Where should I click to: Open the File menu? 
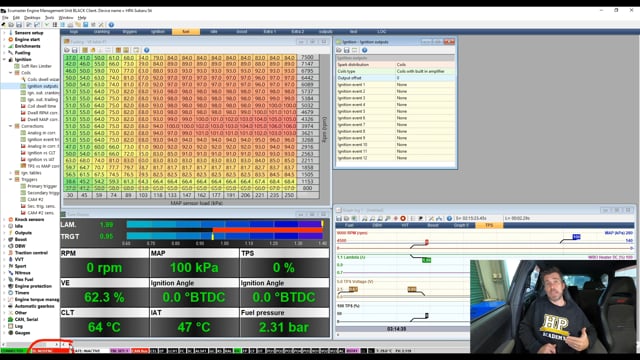click(5, 18)
